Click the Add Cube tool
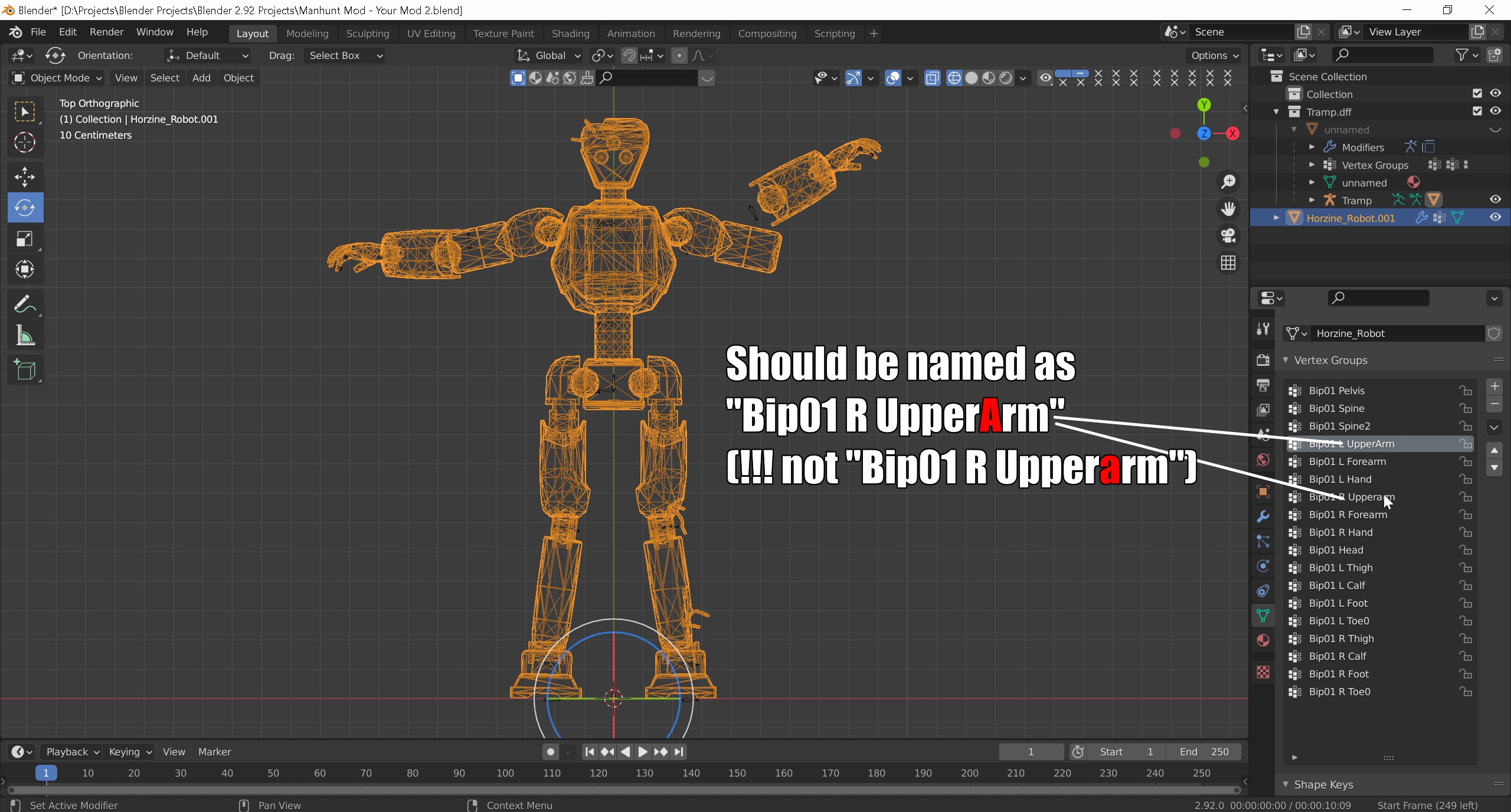Image resolution: width=1511 pixels, height=812 pixels. [25, 370]
